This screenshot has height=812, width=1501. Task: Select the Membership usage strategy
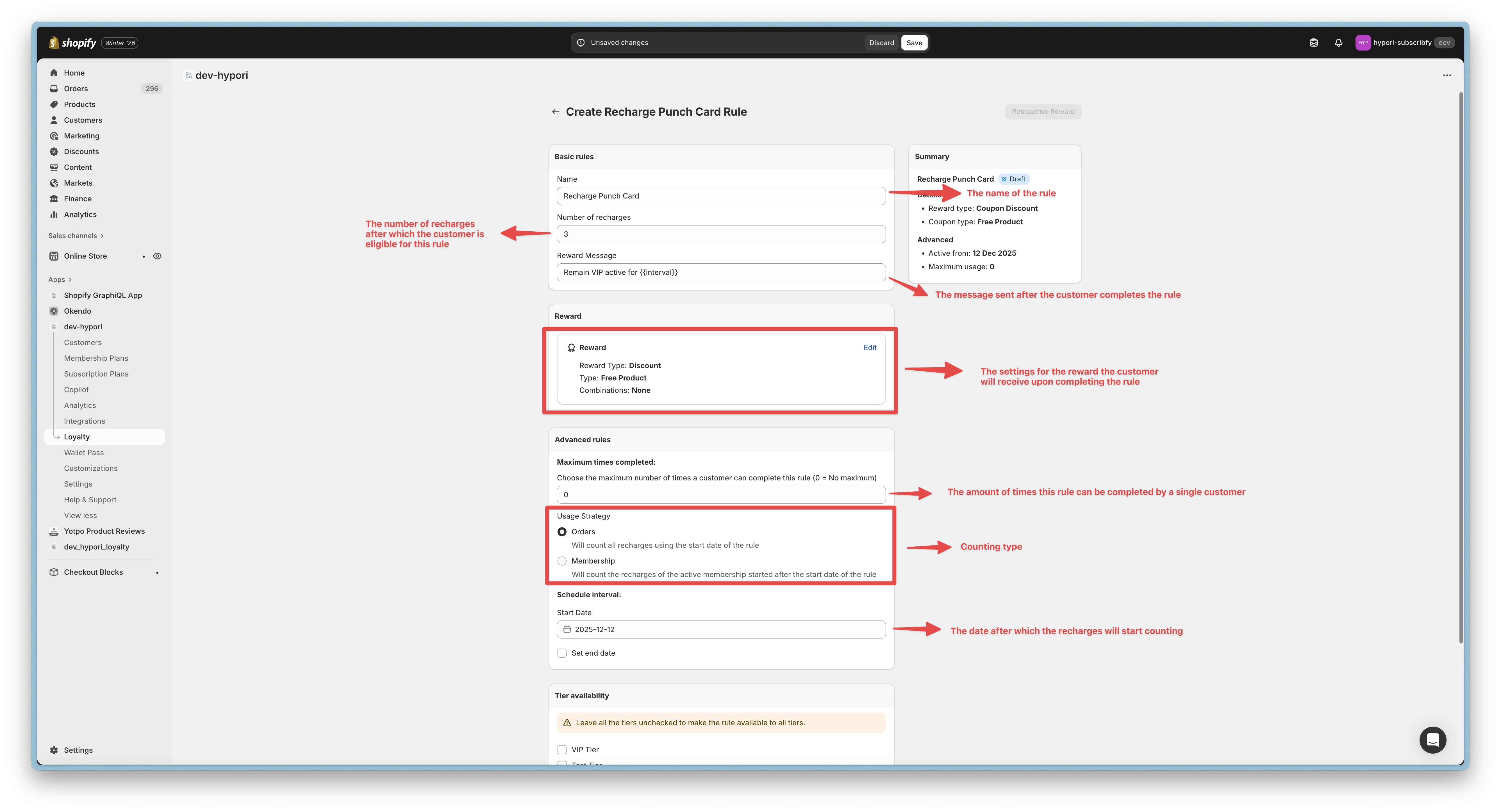(562, 561)
